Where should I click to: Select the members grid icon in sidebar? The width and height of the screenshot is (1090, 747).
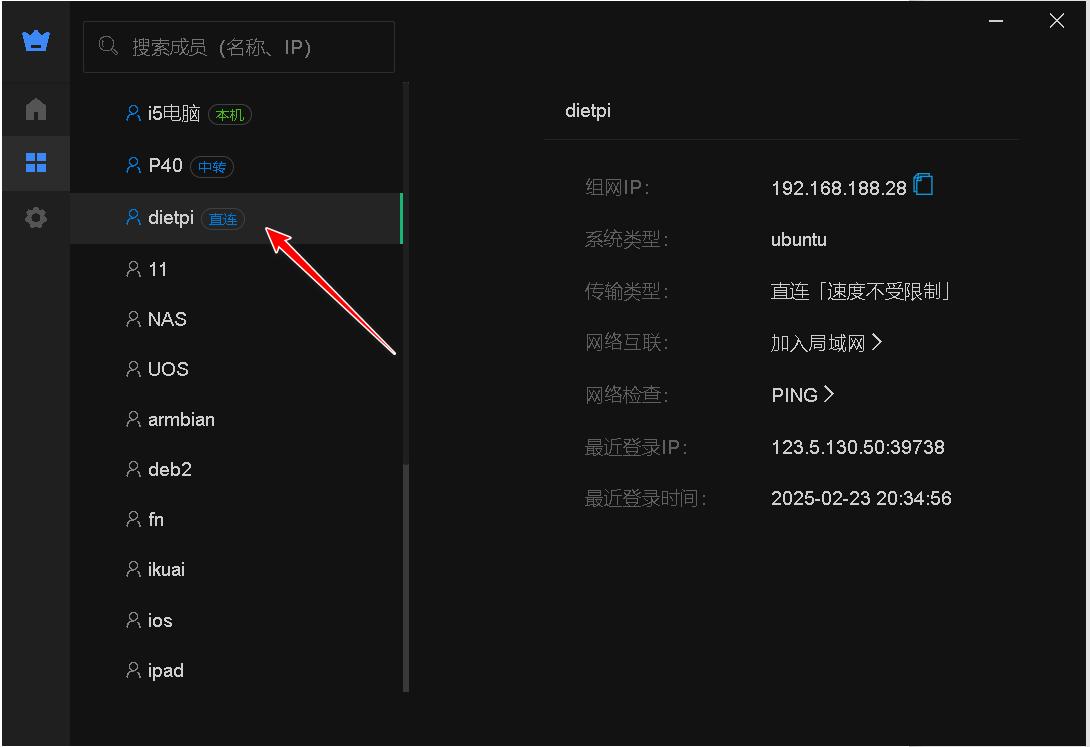(35, 163)
